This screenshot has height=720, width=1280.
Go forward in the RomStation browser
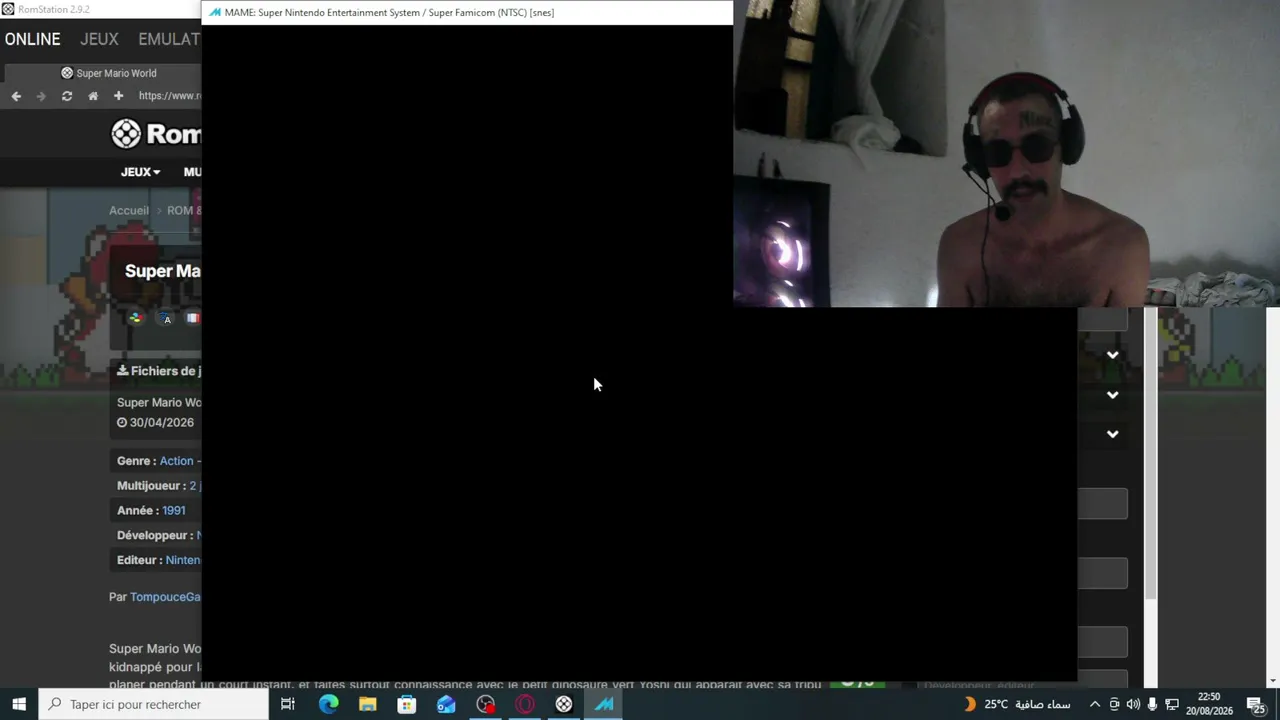click(x=41, y=96)
